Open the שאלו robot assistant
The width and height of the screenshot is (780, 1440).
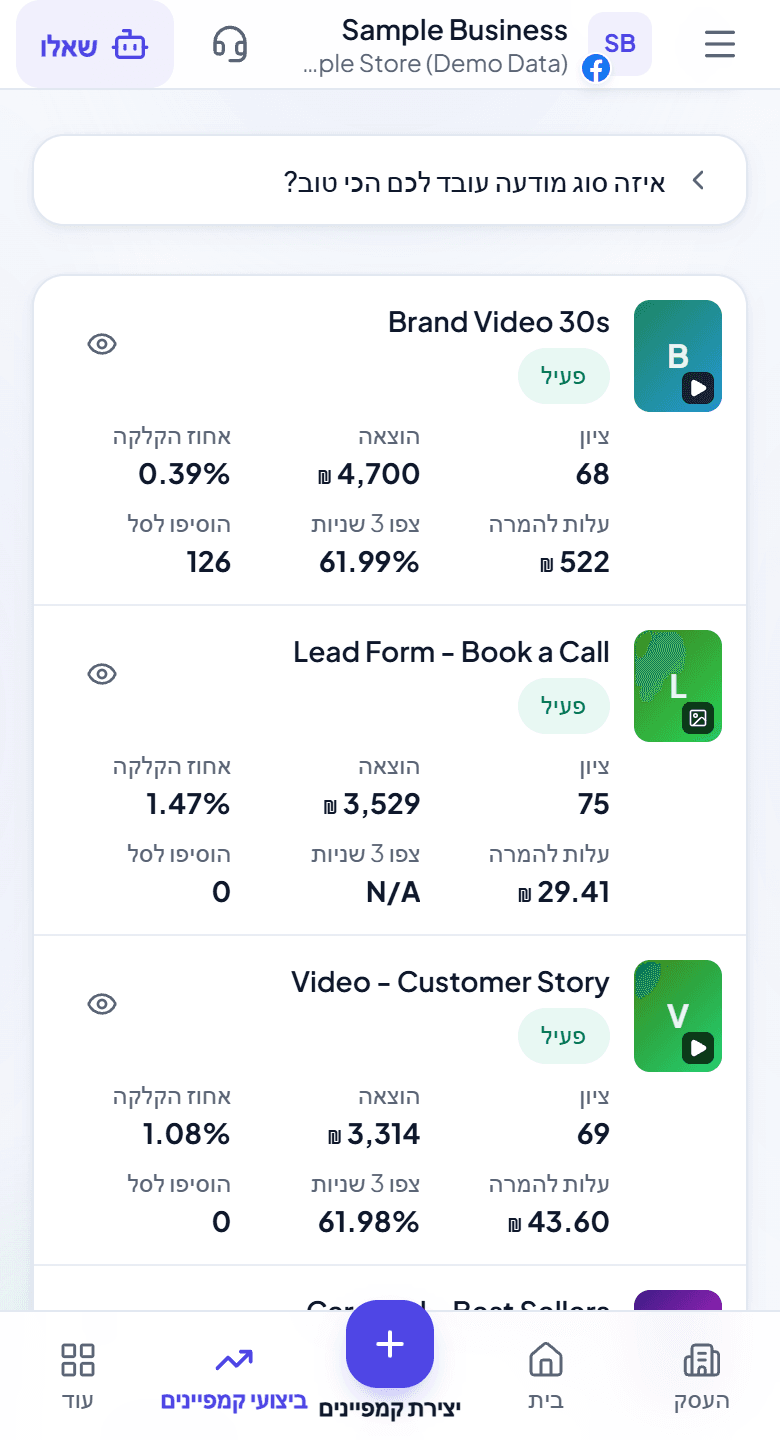(x=95, y=45)
